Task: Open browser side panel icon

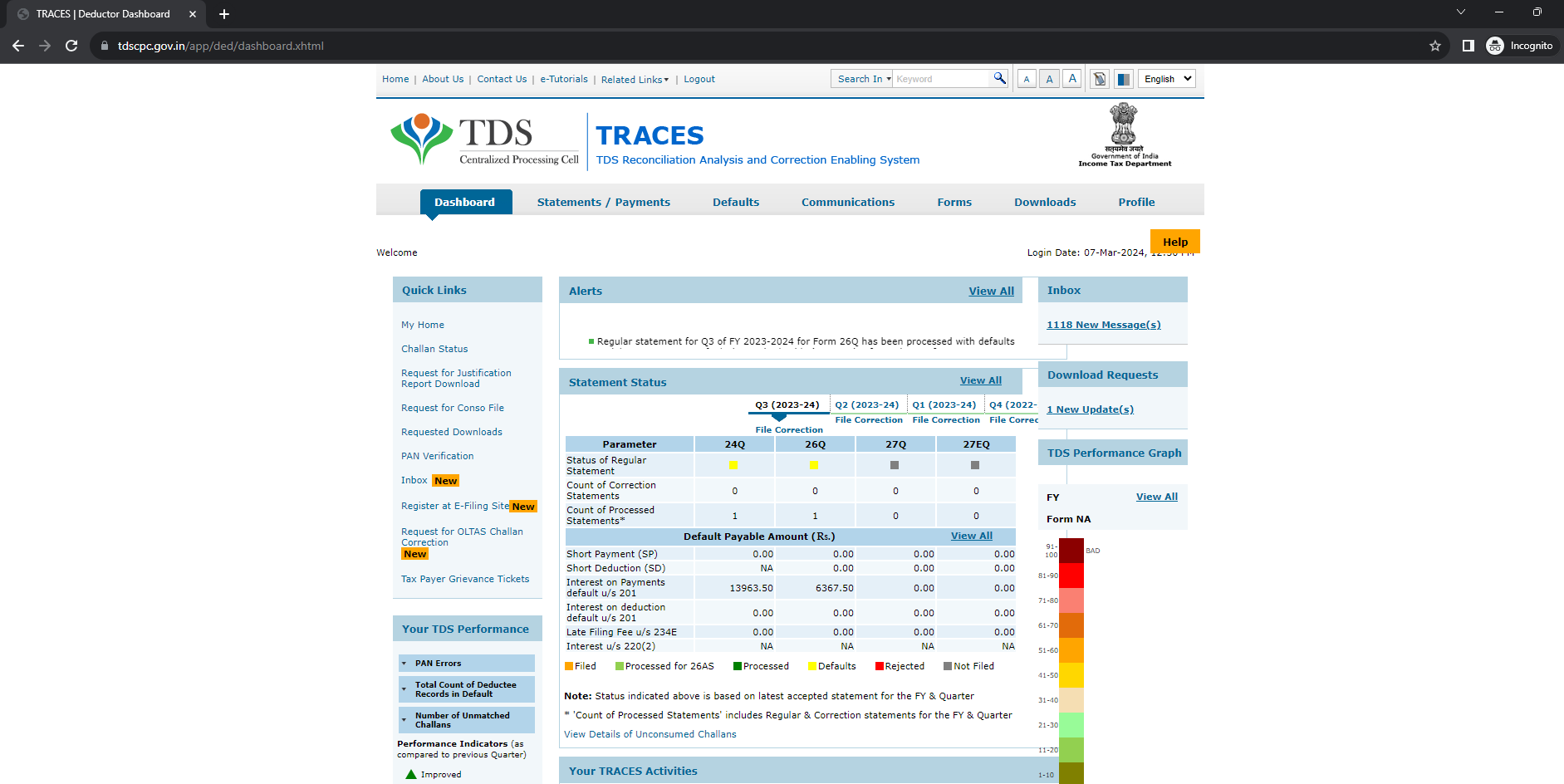Action: point(1468,46)
